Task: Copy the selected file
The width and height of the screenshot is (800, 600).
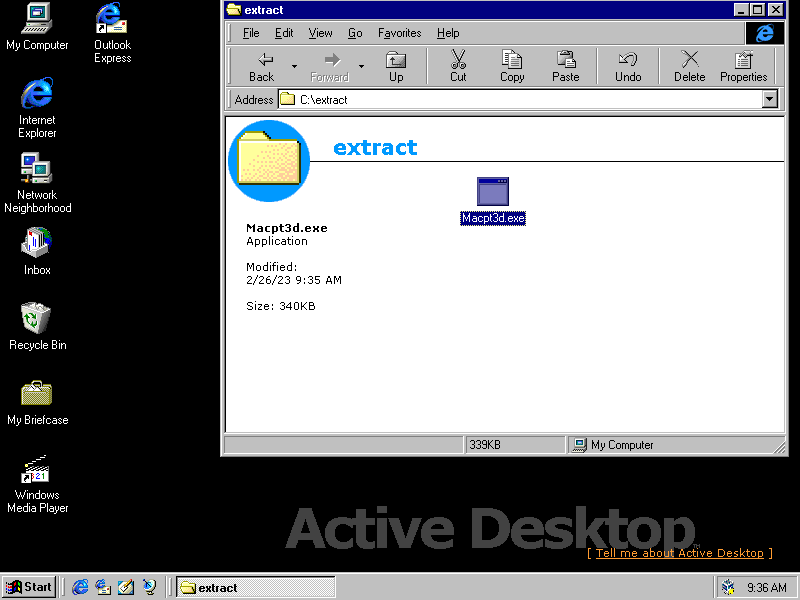Action: pyautogui.click(x=512, y=67)
